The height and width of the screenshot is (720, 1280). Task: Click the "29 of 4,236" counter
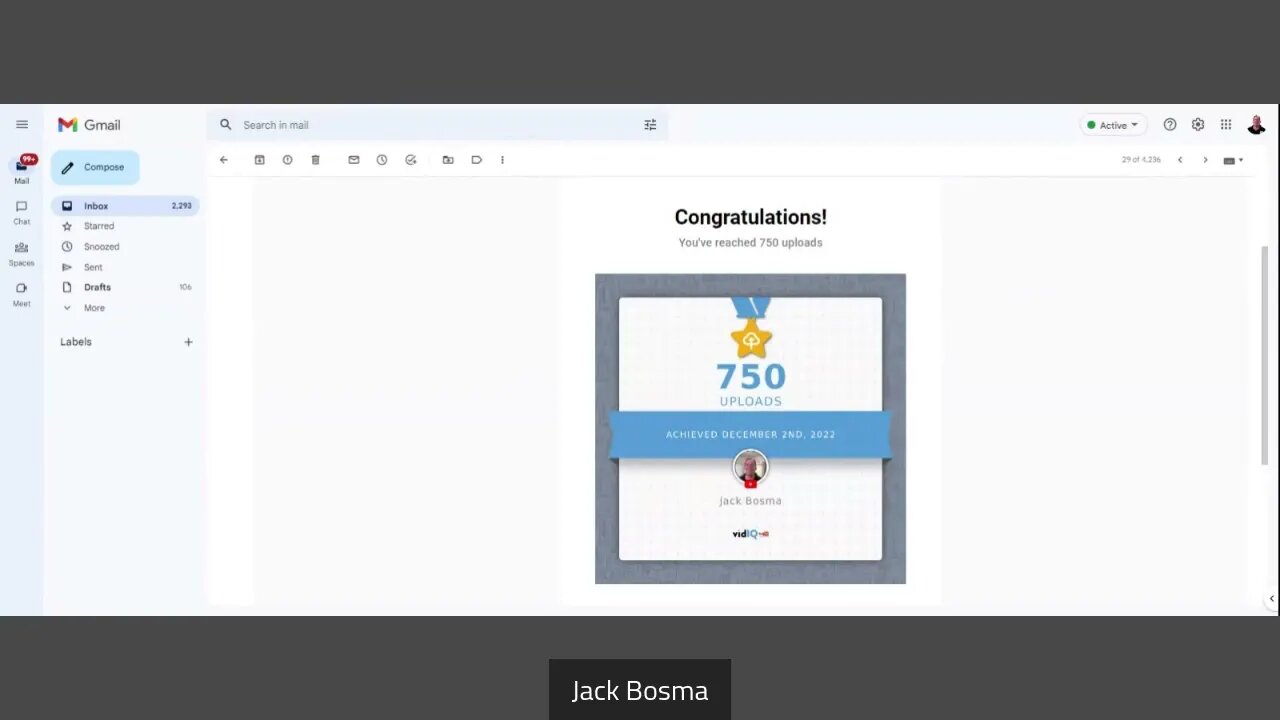[x=1141, y=160]
